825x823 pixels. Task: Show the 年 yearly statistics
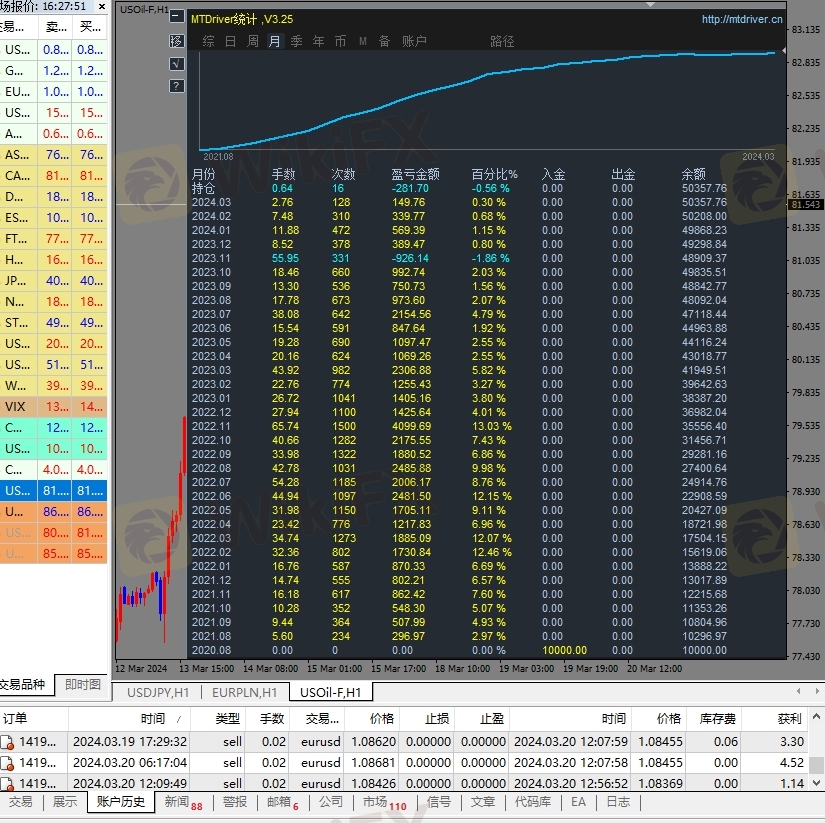coord(318,41)
